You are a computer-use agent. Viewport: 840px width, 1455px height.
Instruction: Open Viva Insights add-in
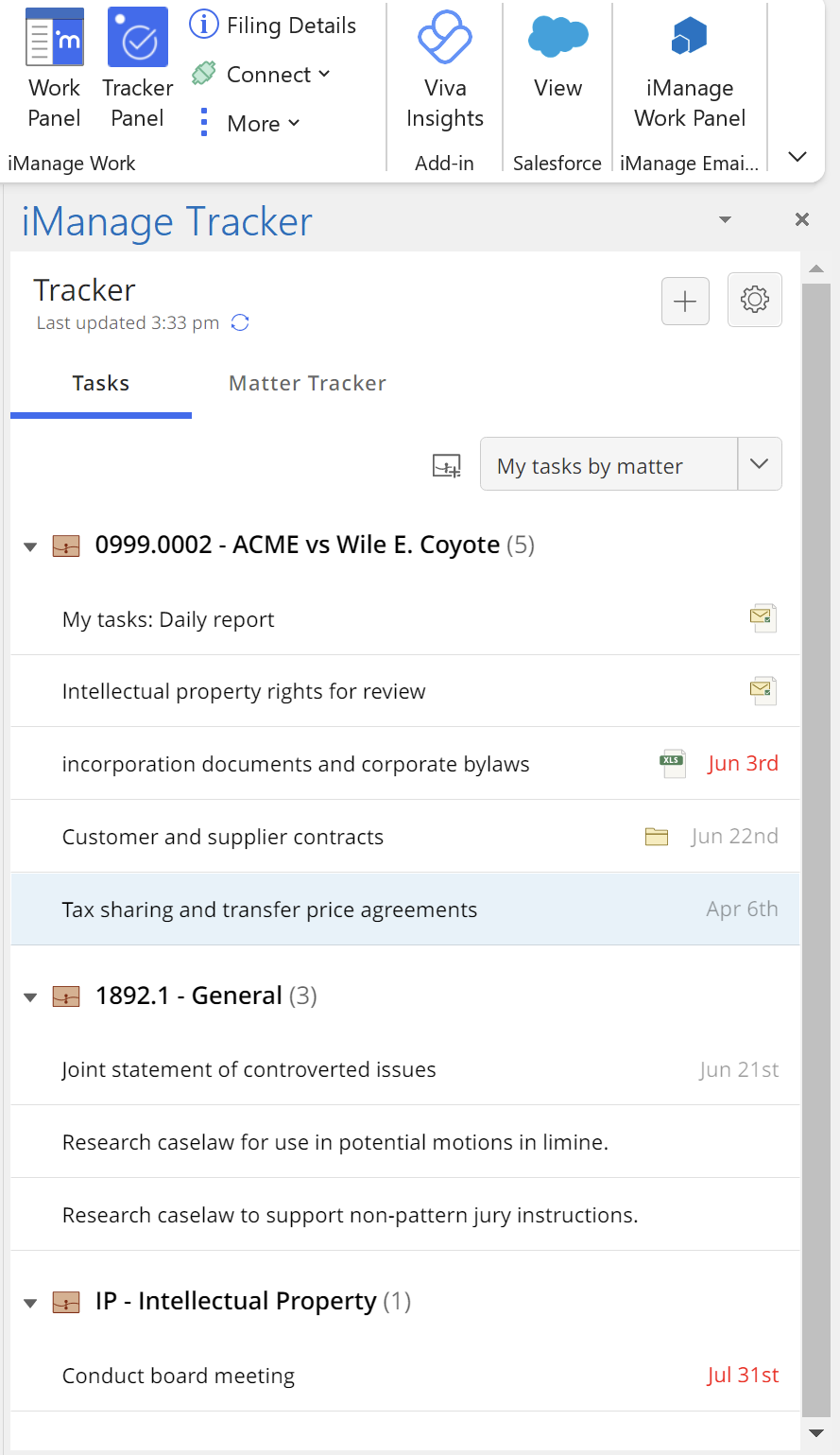(x=444, y=39)
